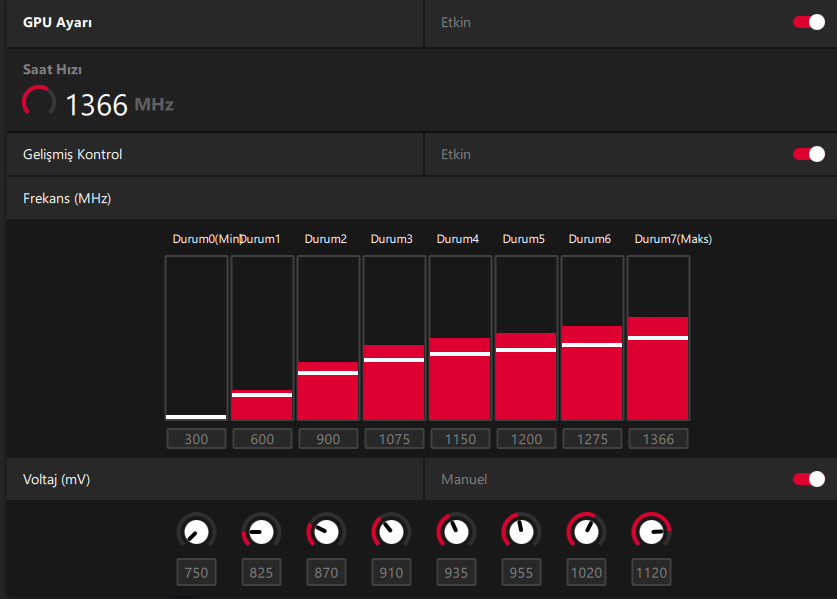Click the Manuel label text
The image size is (837, 599).
[464, 479]
